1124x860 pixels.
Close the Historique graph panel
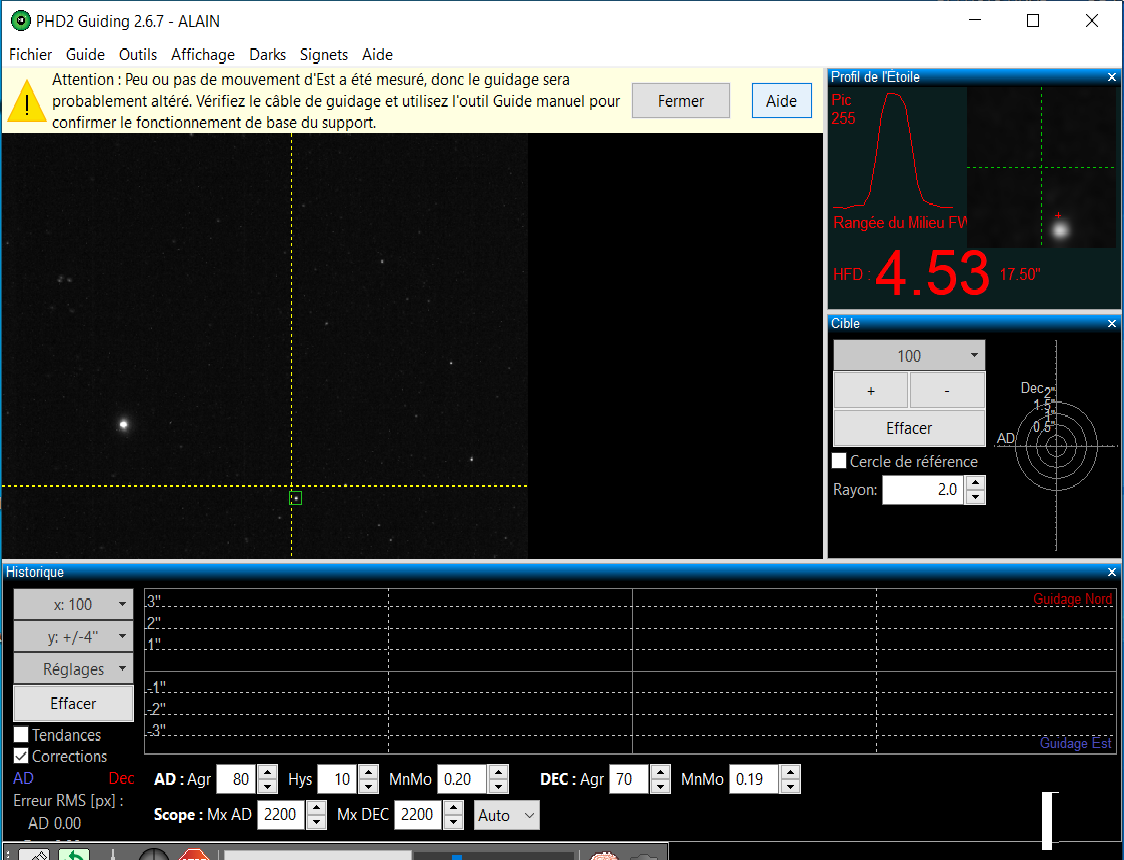coord(1112,572)
